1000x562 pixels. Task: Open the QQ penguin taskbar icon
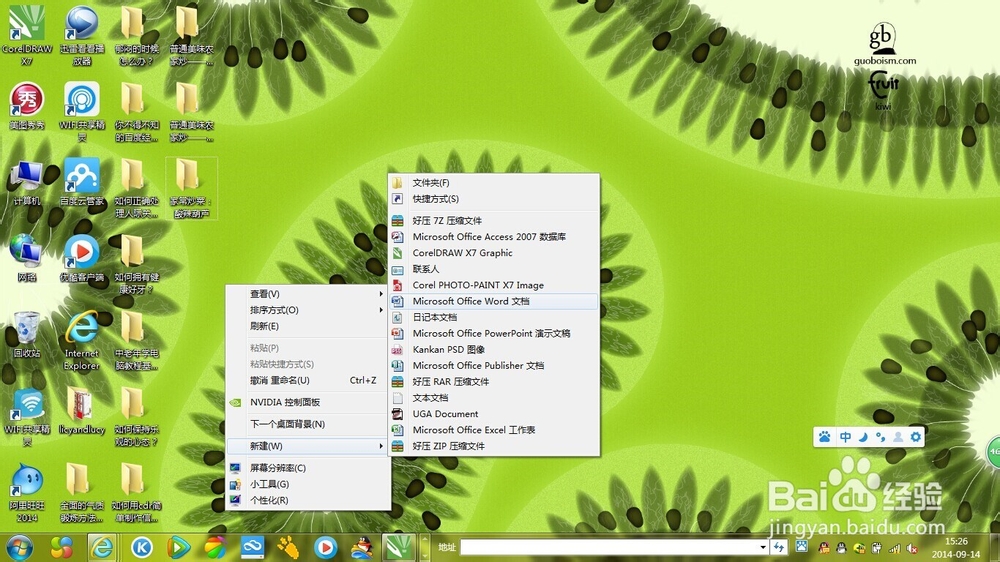(362, 548)
